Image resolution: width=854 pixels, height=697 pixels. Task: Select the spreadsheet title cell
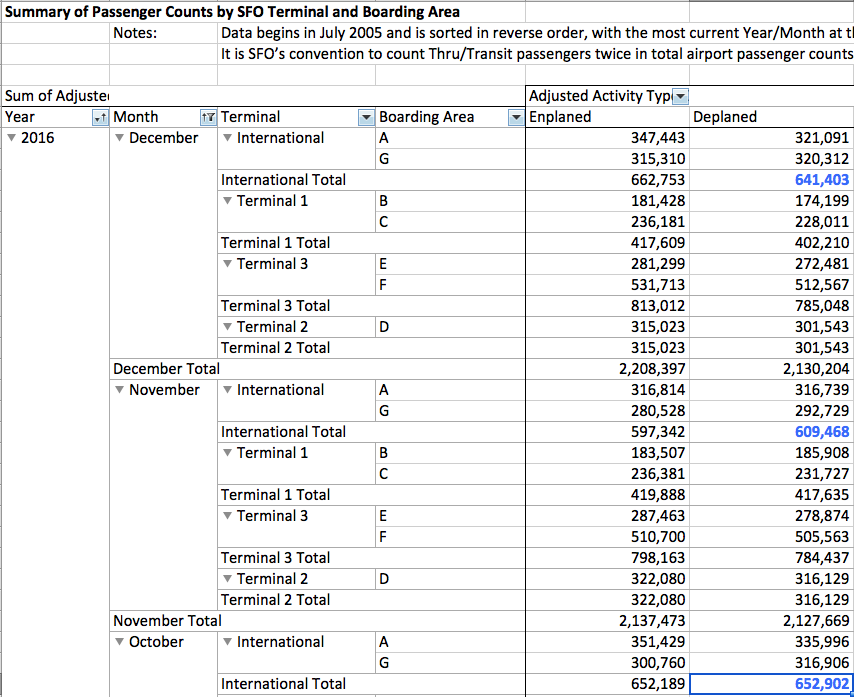pos(232,12)
